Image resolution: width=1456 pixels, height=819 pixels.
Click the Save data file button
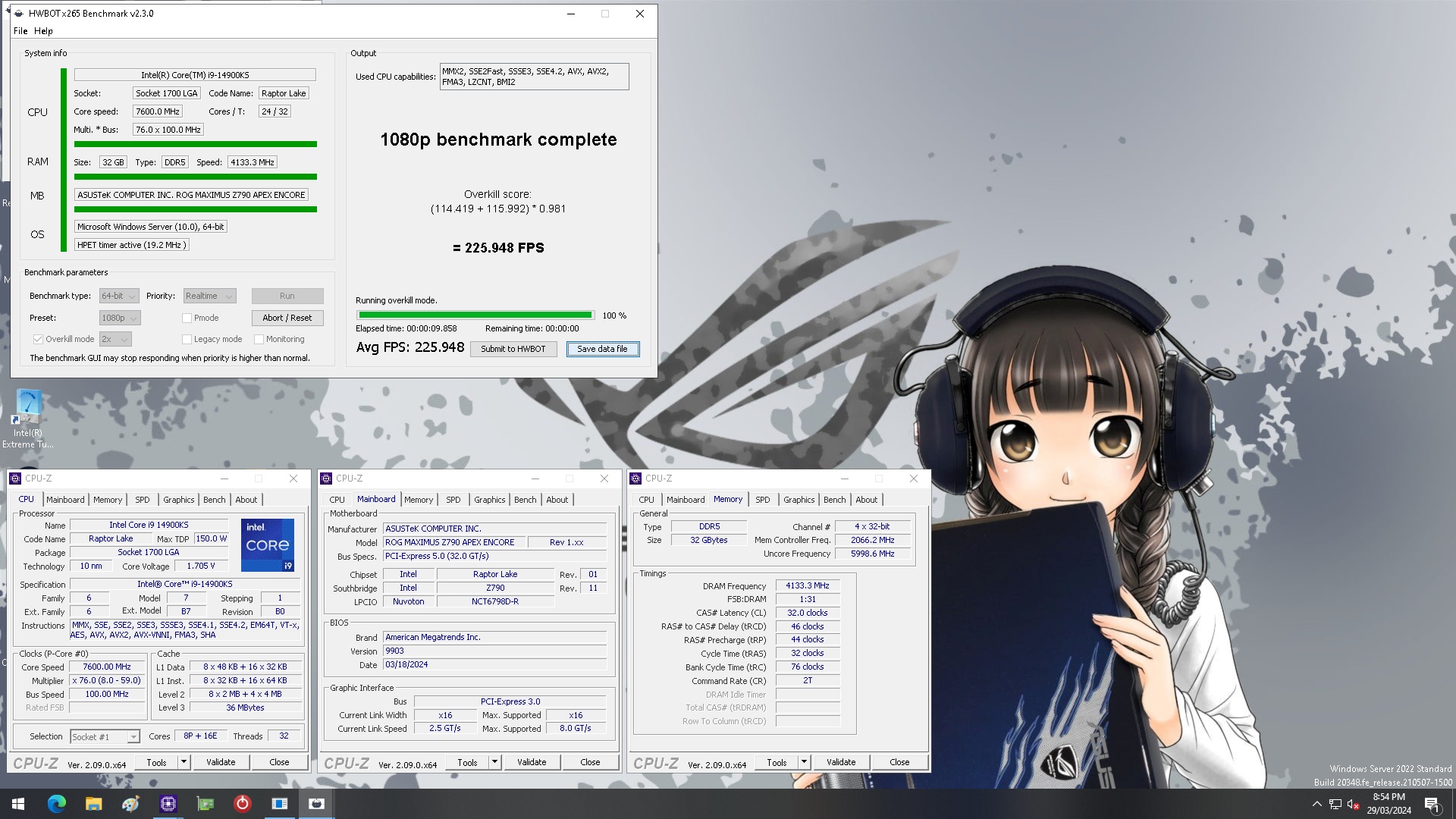(602, 349)
